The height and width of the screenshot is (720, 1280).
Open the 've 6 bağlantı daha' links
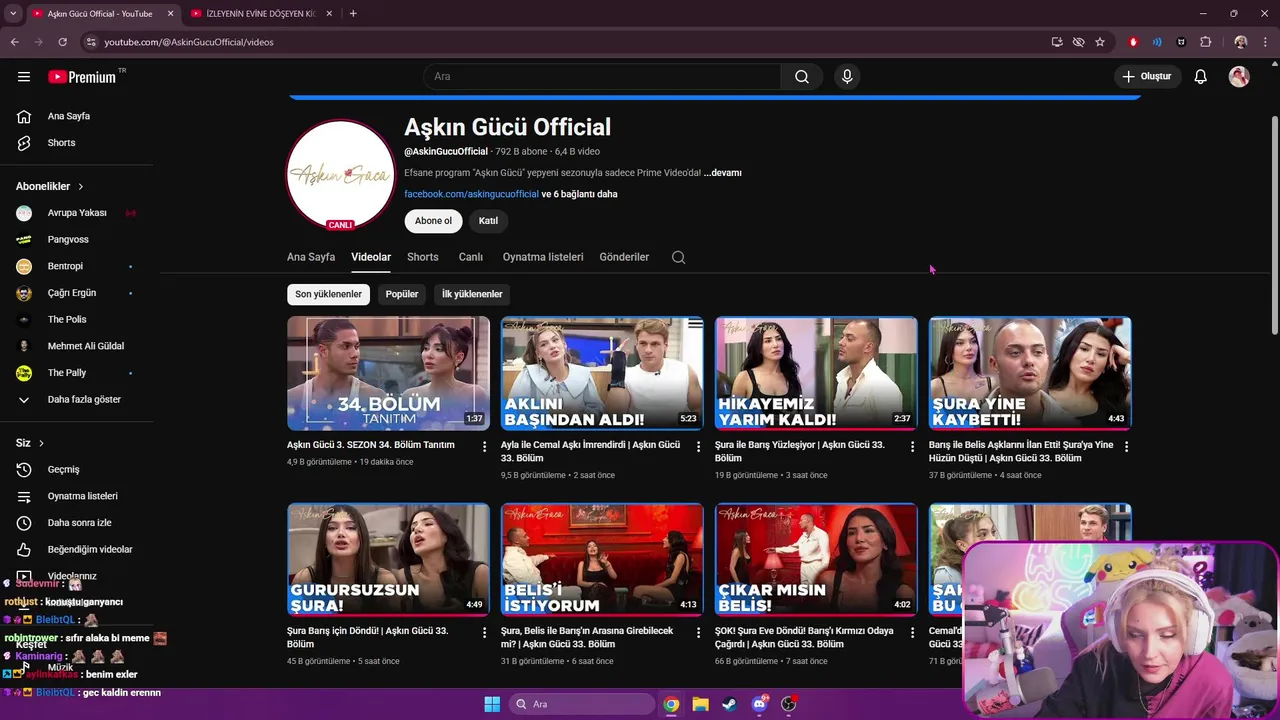(580, 194)
